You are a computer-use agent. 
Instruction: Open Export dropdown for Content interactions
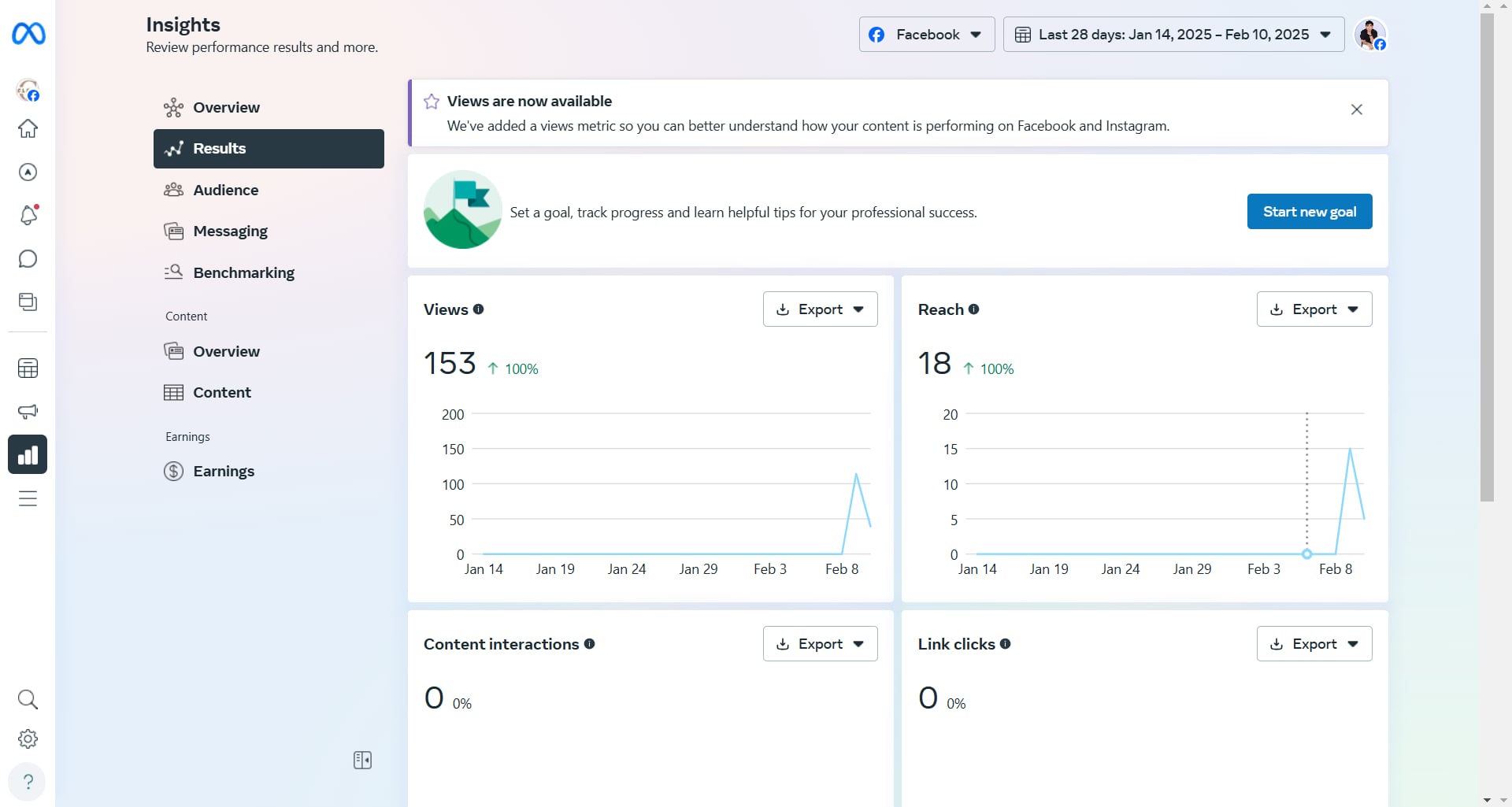pos(820,644)
